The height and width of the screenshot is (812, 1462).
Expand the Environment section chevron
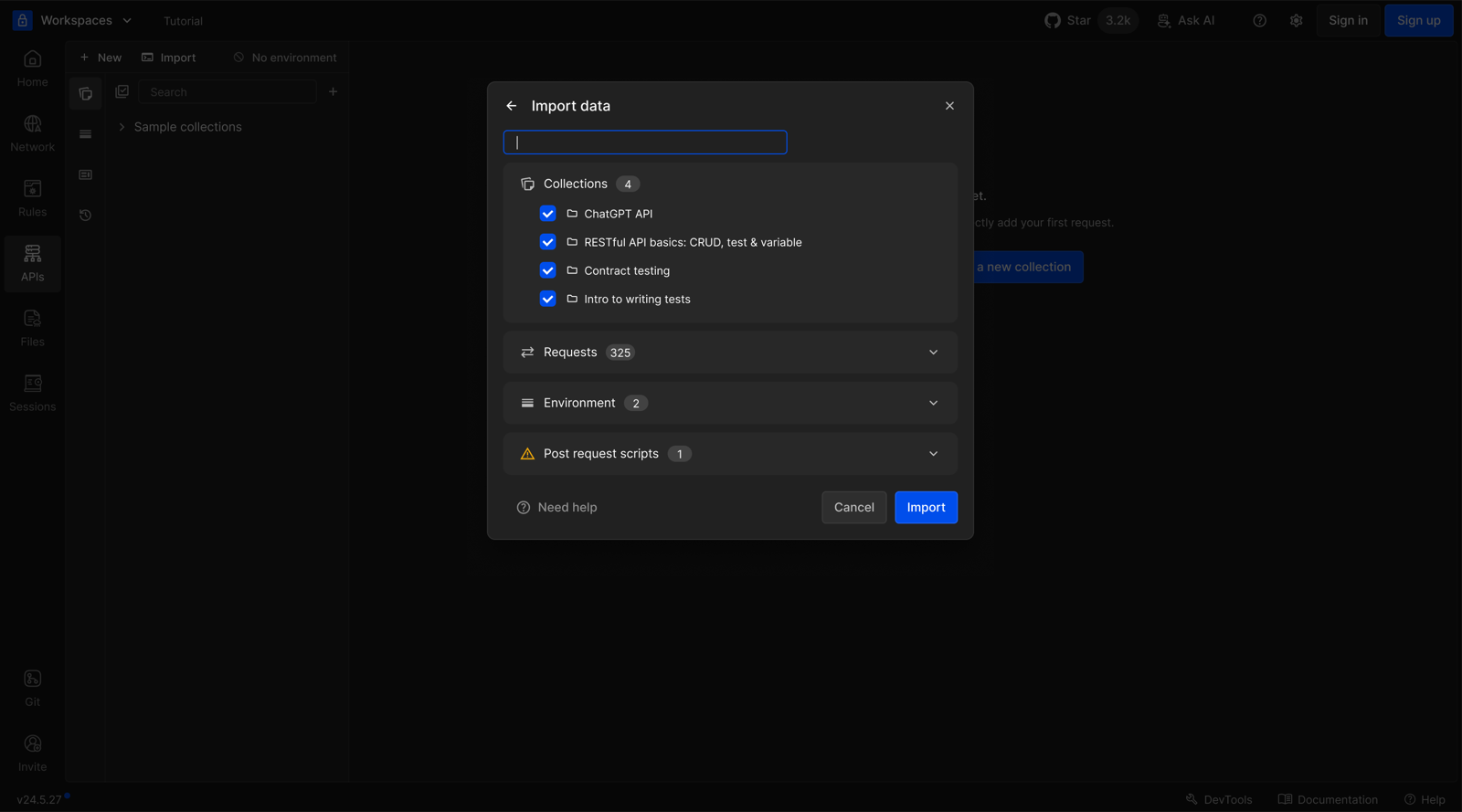click(x=933, y=403)
